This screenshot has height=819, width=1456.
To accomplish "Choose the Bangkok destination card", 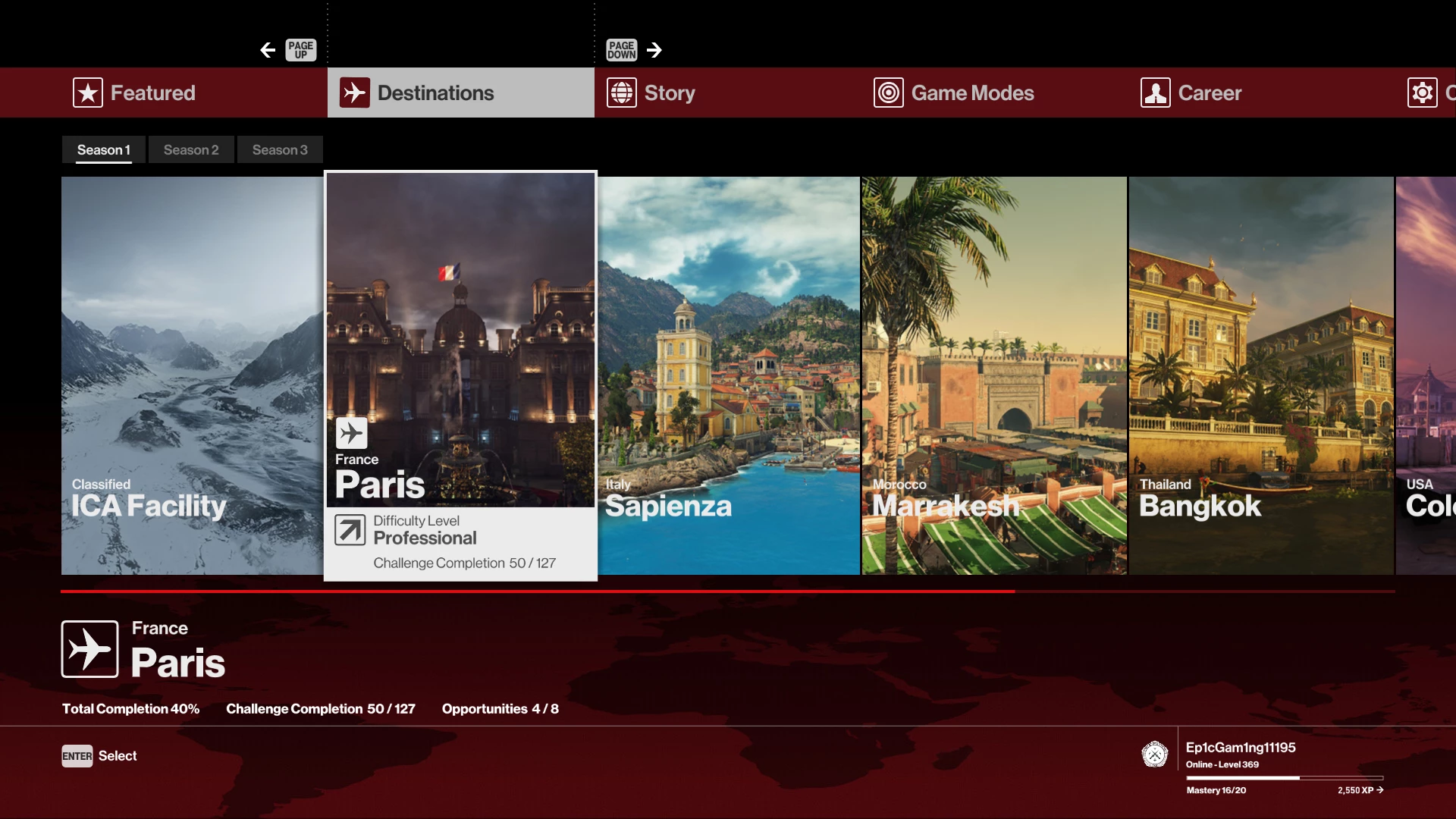I will 1261,375.
